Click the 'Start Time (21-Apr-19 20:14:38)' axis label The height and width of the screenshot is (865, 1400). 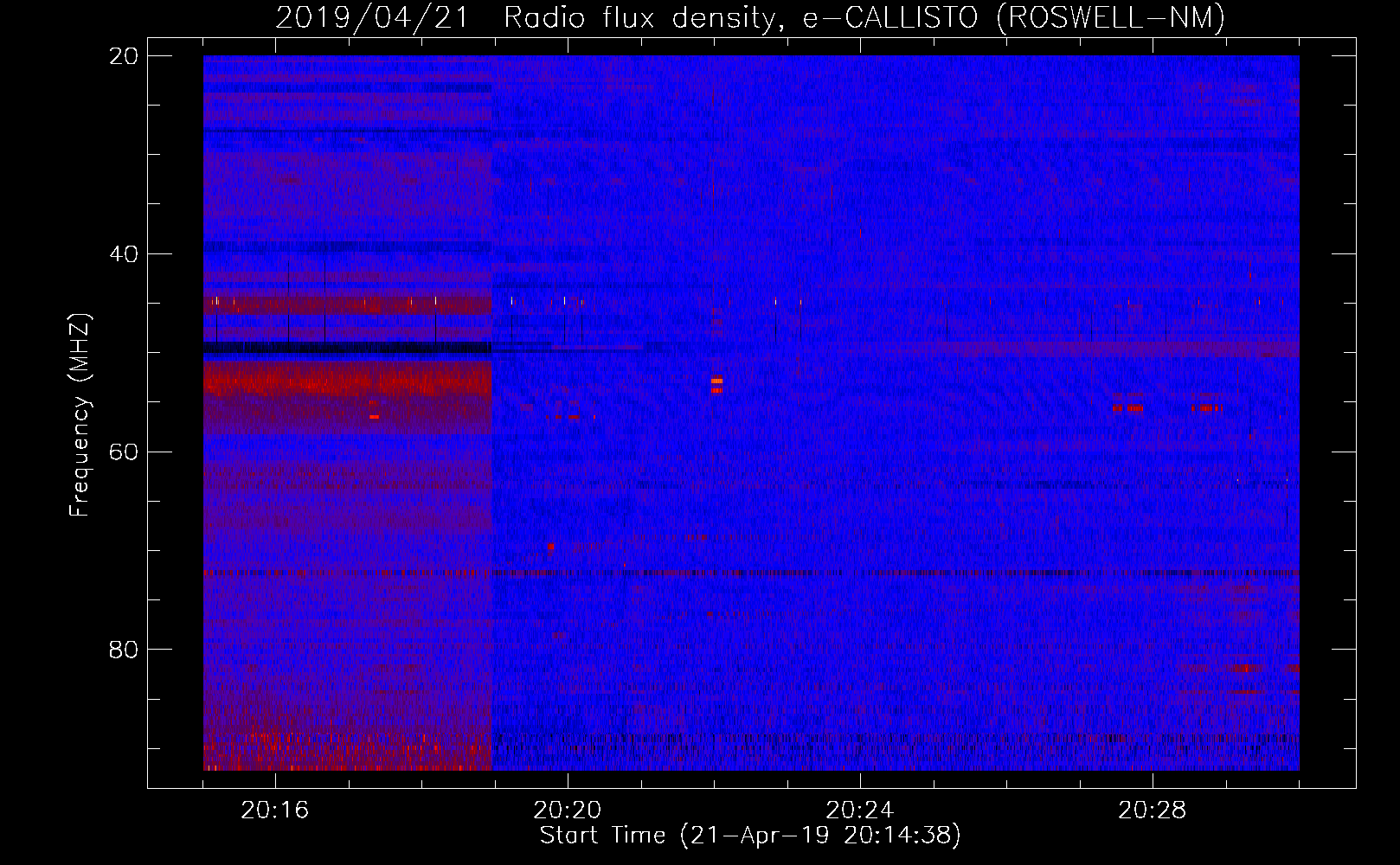pos(750,836)
